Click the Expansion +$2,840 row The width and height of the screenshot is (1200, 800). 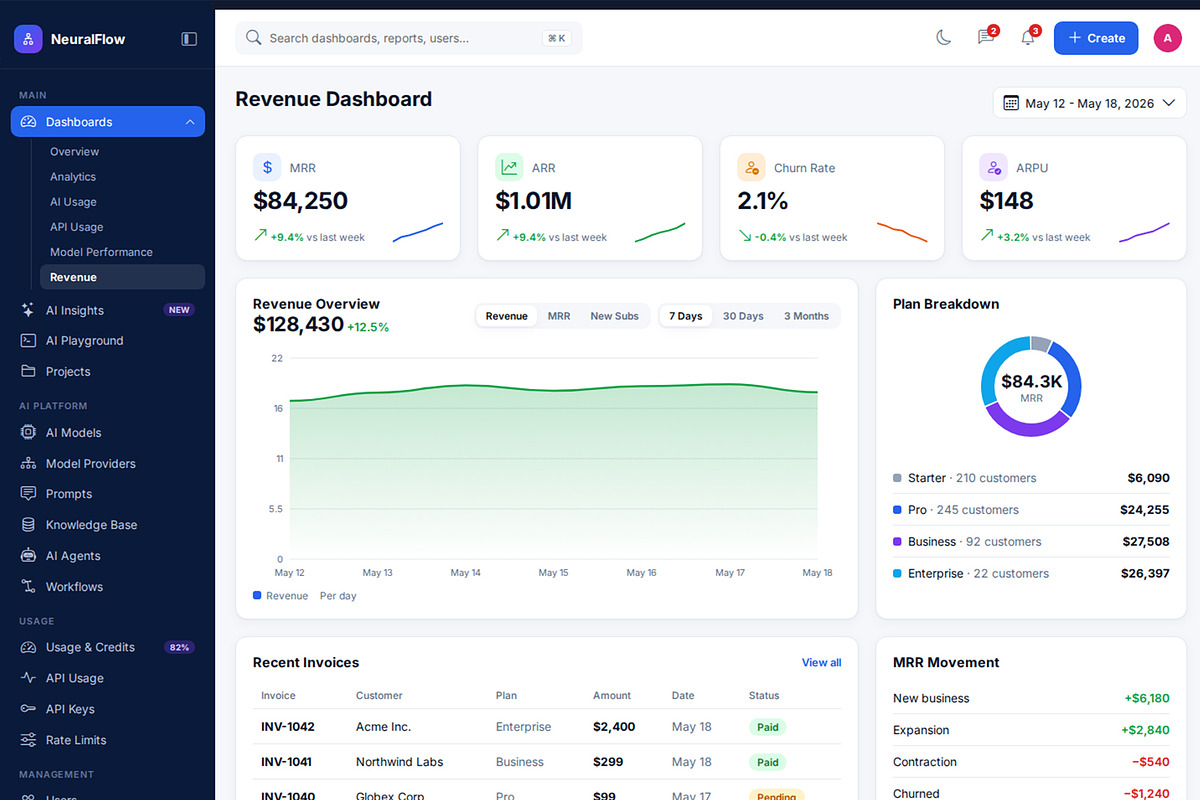pyautogui.click(x=1031, y=730)
